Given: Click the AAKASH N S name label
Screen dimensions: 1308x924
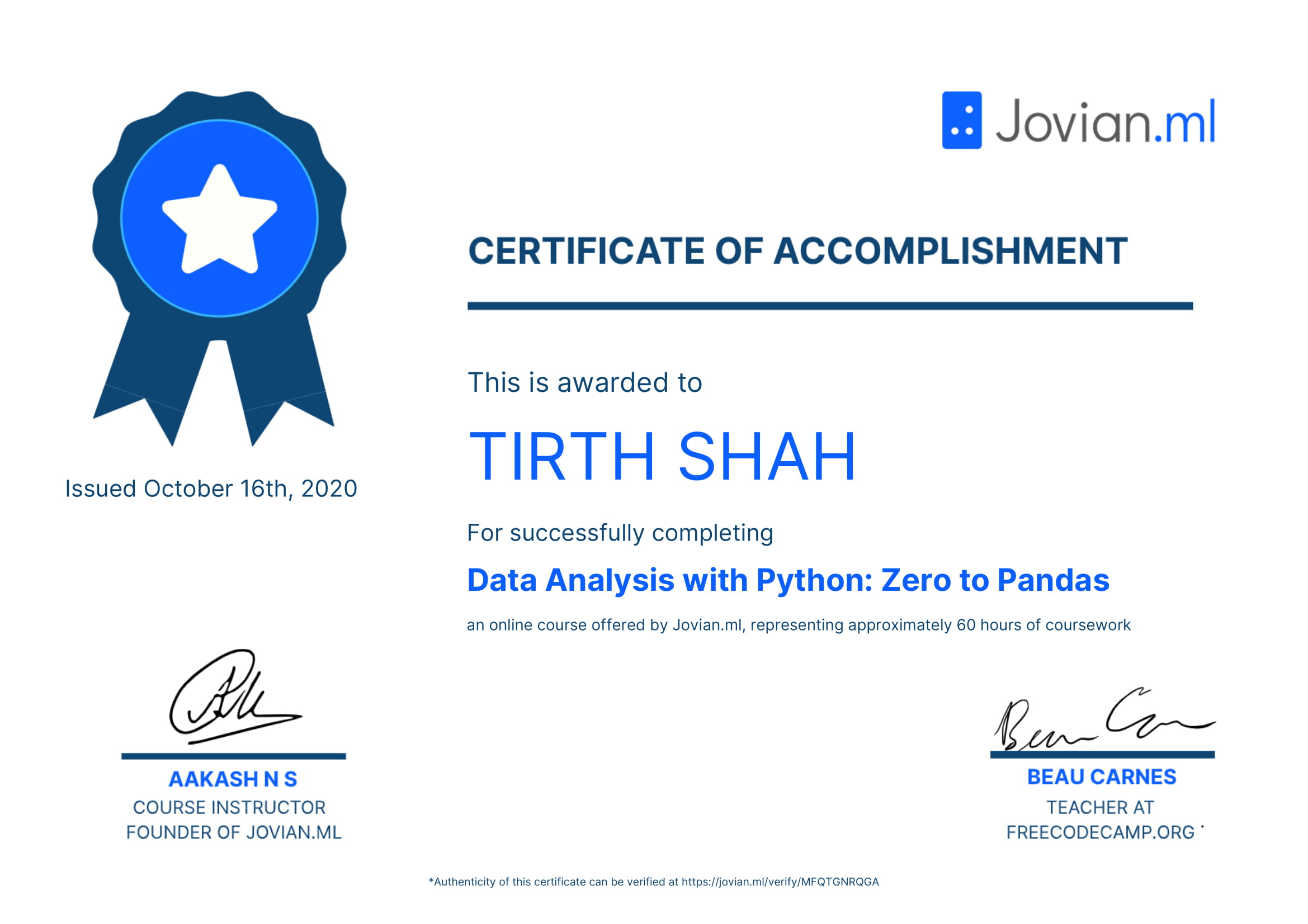Looking at the screenshot, I should [x=233, y=779].
